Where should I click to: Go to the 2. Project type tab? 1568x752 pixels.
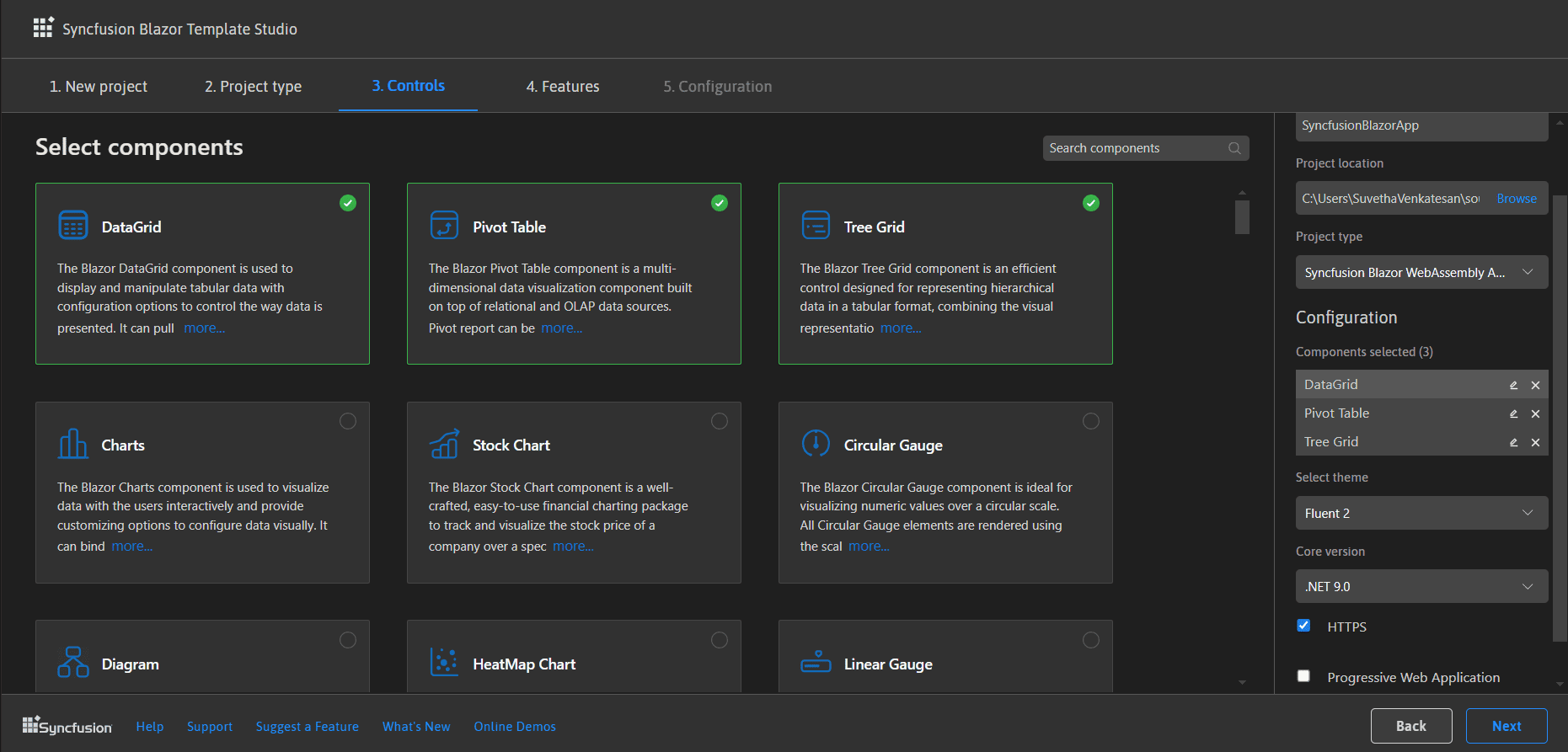[x=253, y=87]
